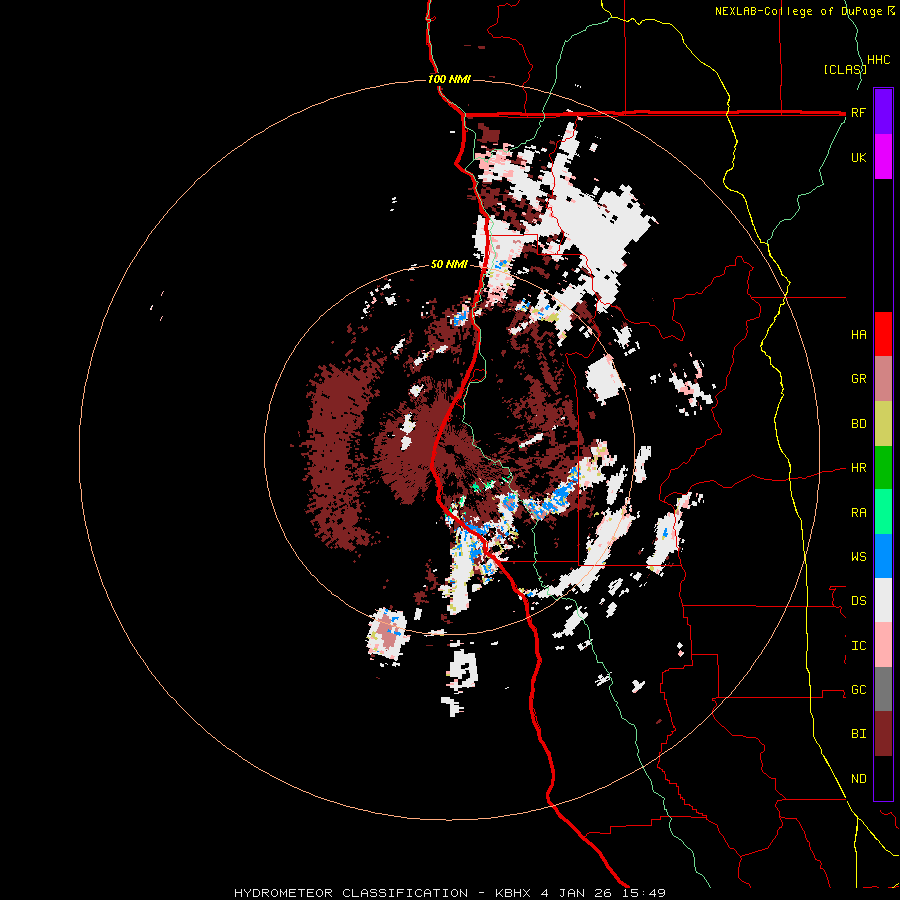Screen dimensions: 900x900
Task: Click the UK legend label
Action: (x=858, y=157)
